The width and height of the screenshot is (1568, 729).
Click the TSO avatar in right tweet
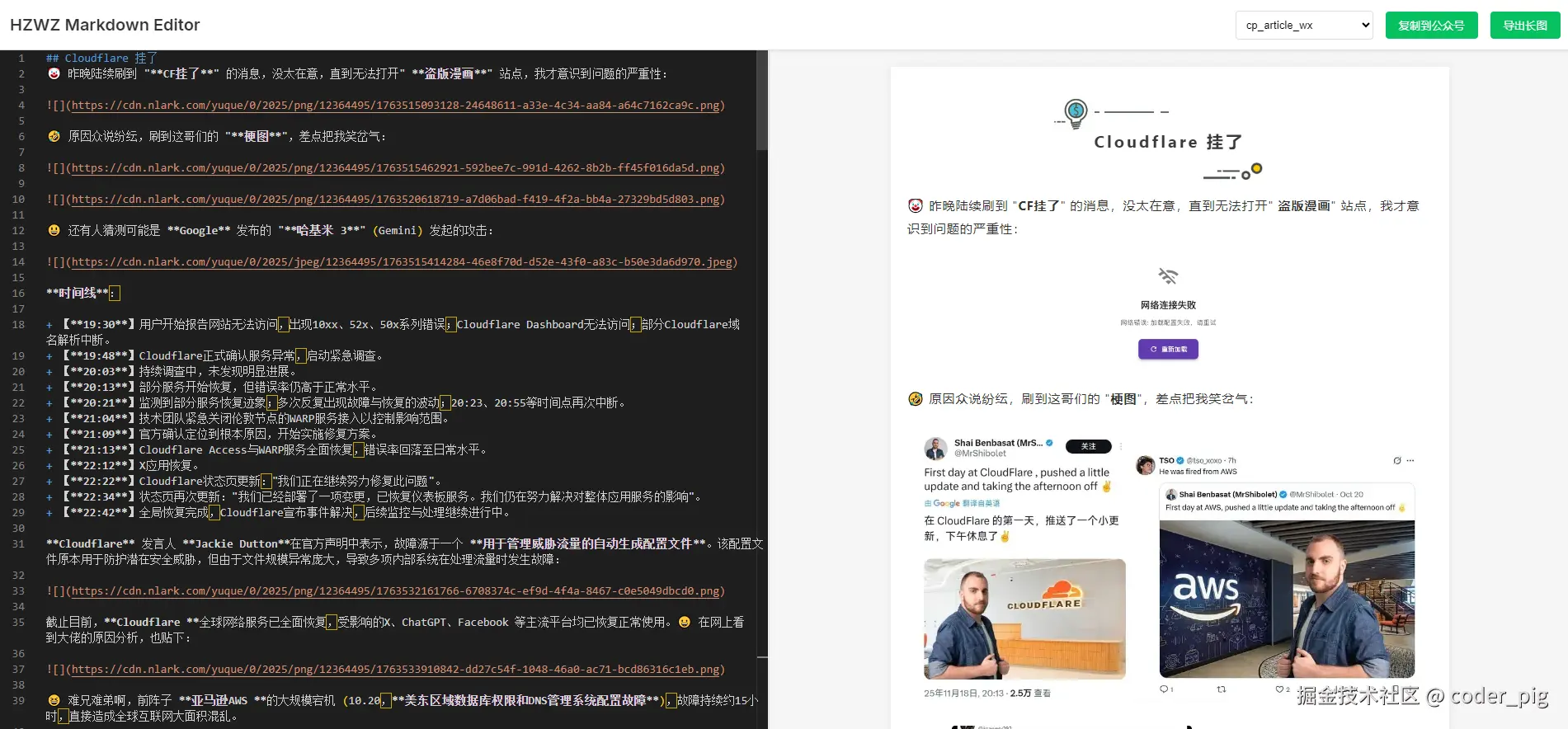click(1145, 465)
